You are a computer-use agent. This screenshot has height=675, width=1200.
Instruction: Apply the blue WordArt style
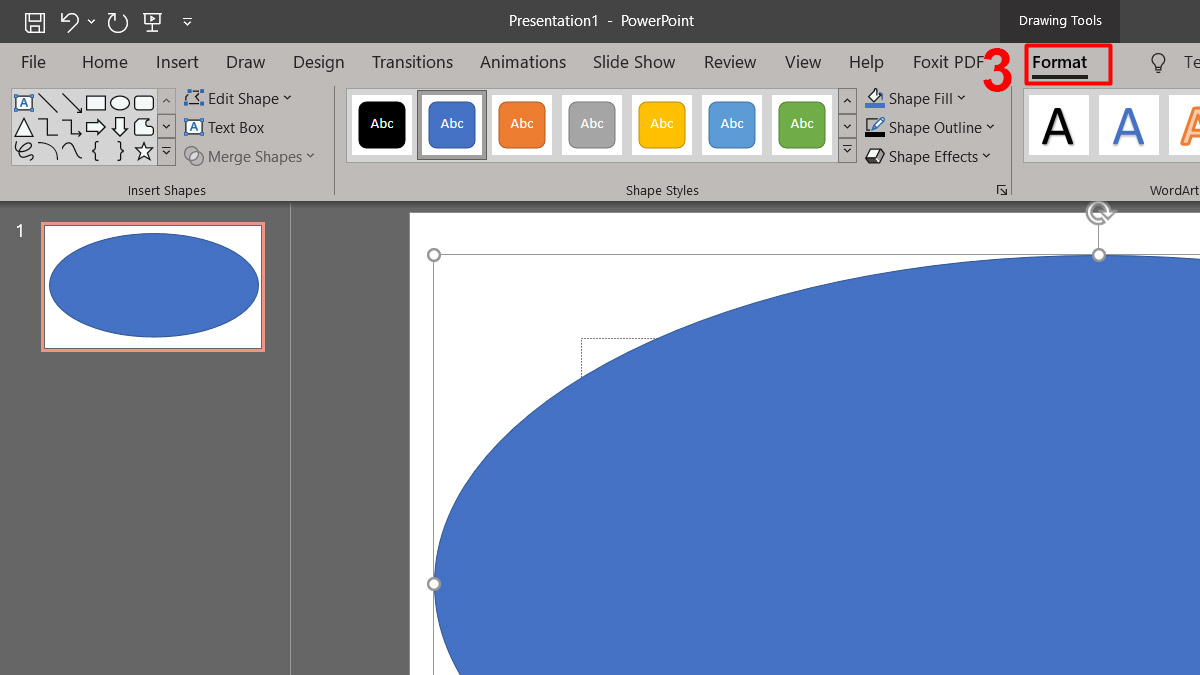pos(1128,125)
